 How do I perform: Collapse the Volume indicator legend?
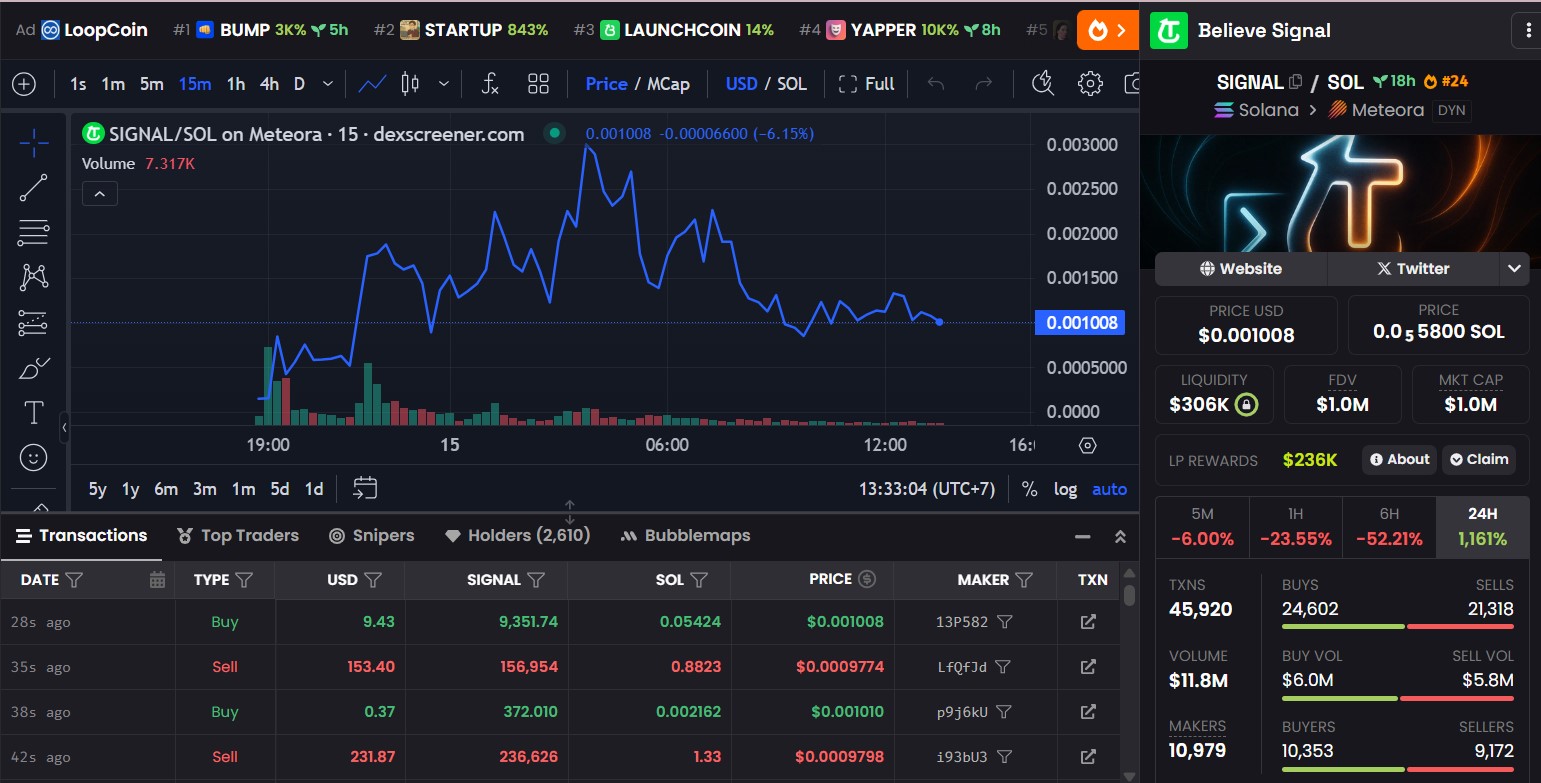pyautogui.click(x=100, y=194)
